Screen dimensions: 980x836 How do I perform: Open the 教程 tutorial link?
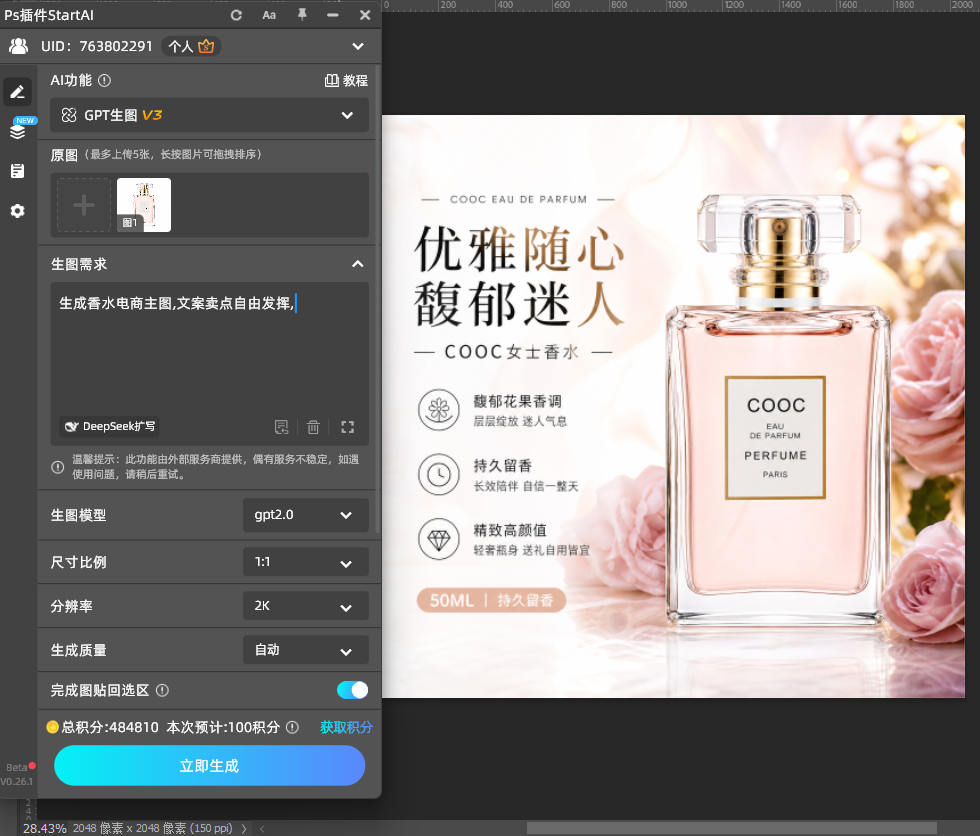coord(346,81)
